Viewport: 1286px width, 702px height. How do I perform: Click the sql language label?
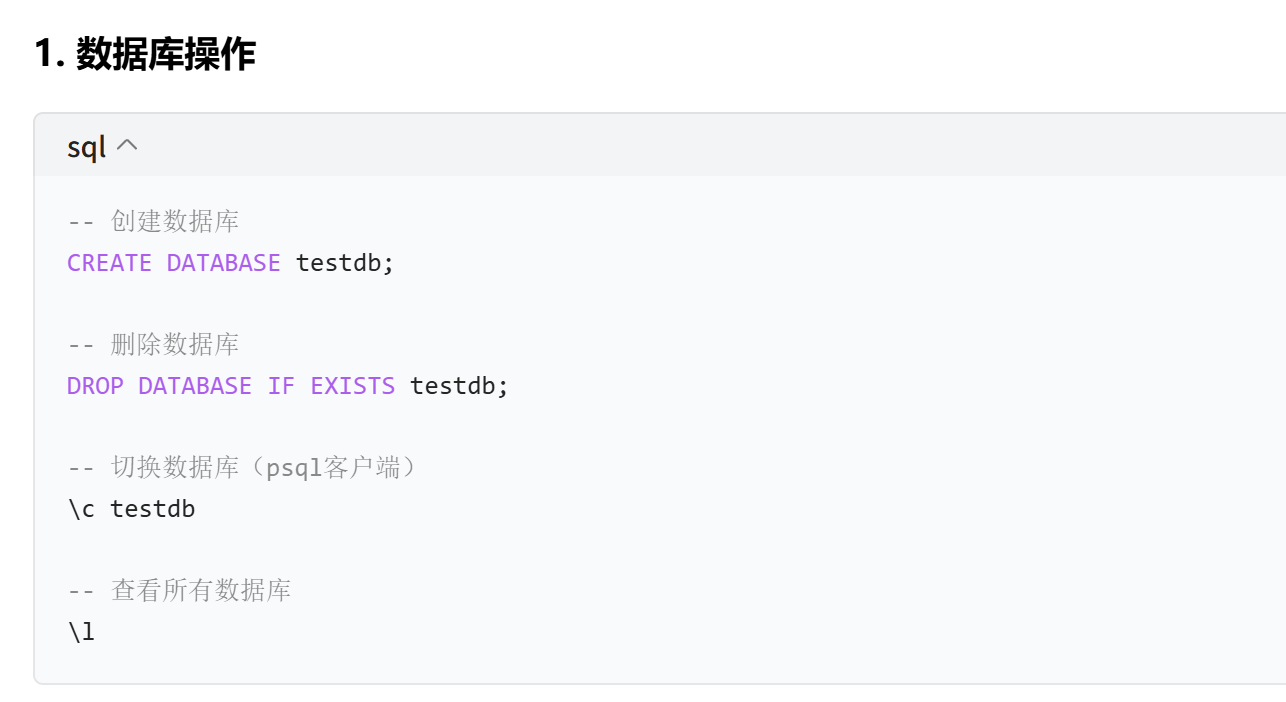click(x=86, y=148)
